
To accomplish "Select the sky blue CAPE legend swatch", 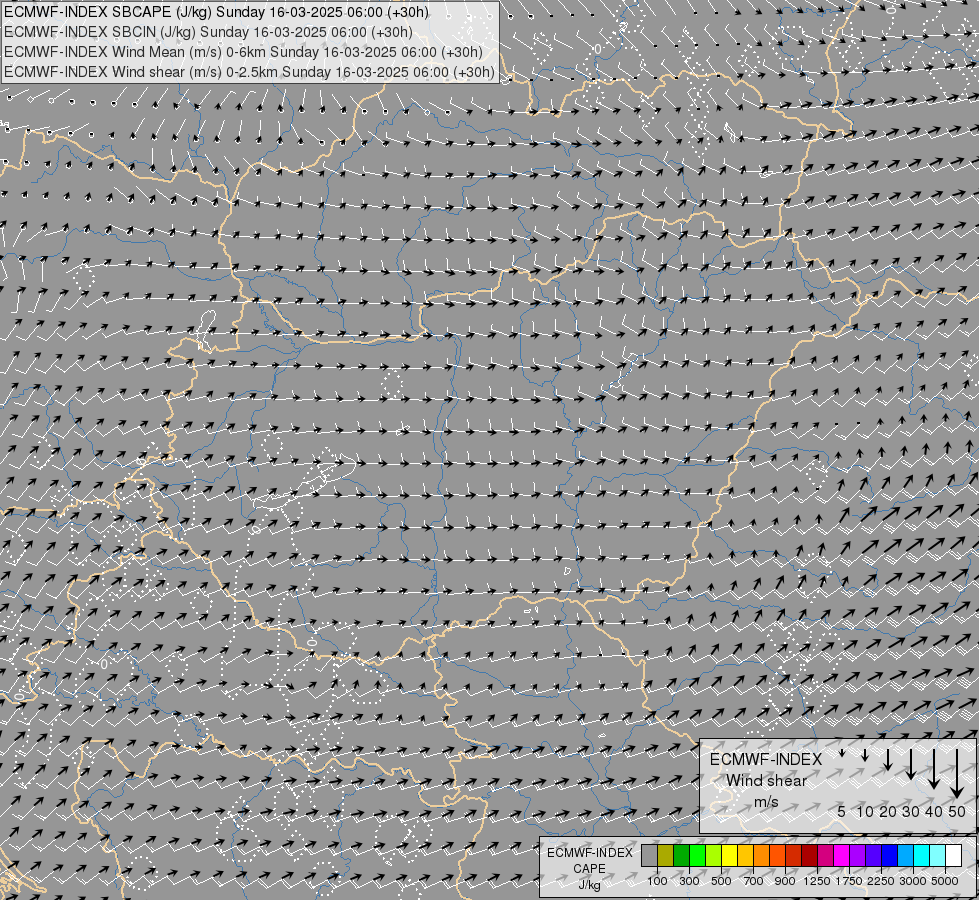I will tap(906, 855).
